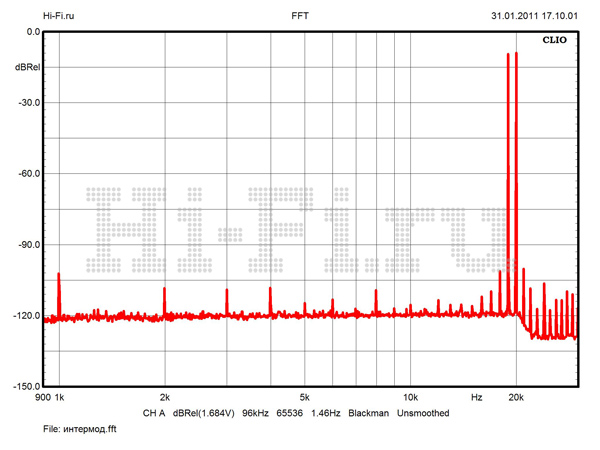The height and width of the screenshot is (450, 600).
Task: Click the Hi-Fi.ru watermark in the plot center
Action: pyautogui.click(x=300, y=228)
